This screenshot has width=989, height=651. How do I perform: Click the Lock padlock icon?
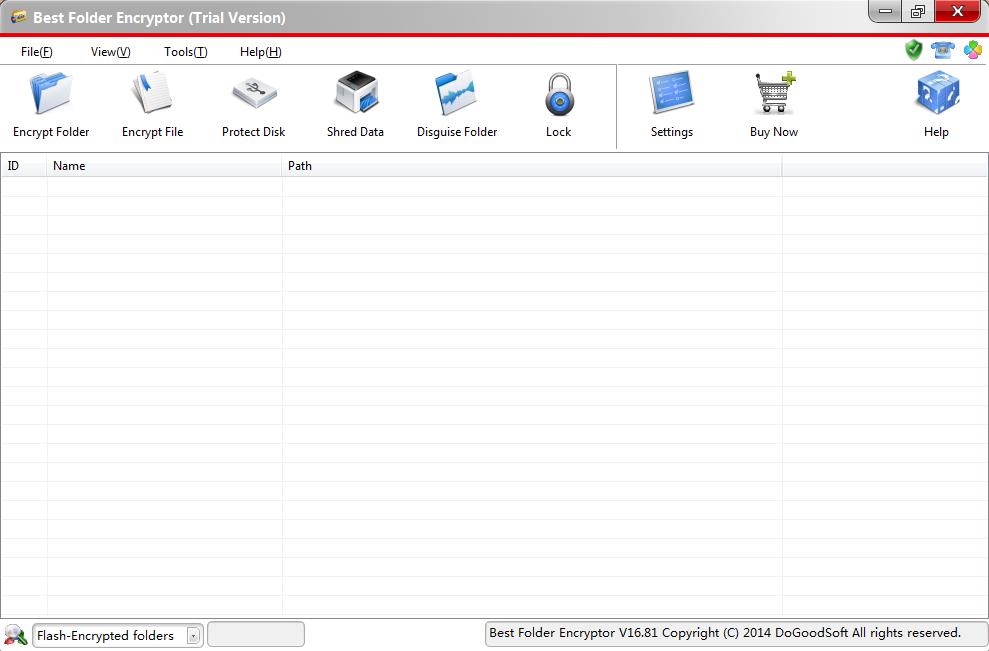pos(559,95)
